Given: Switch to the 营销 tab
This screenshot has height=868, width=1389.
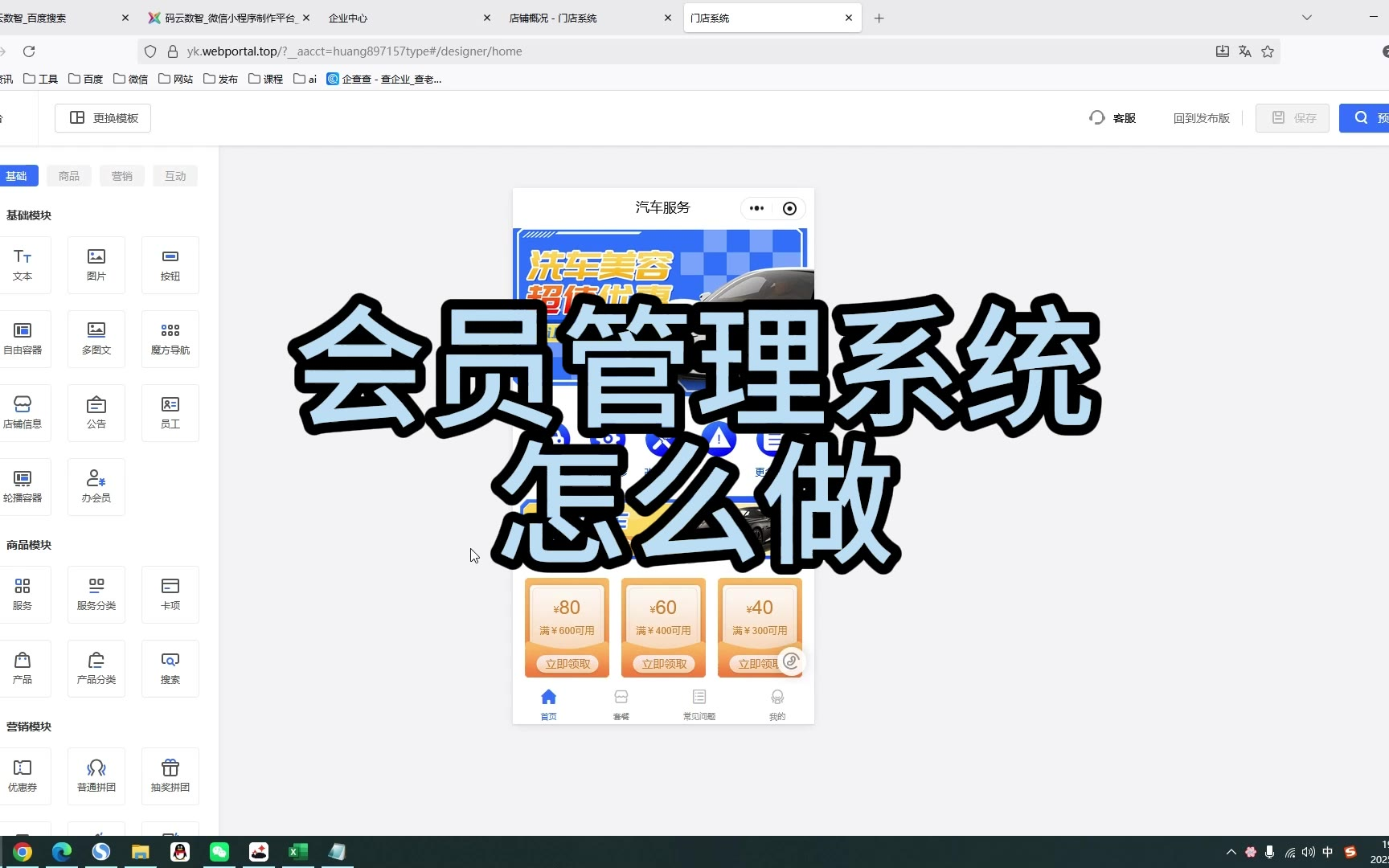Looking at the screenshot, I should (x=122, y=176).
